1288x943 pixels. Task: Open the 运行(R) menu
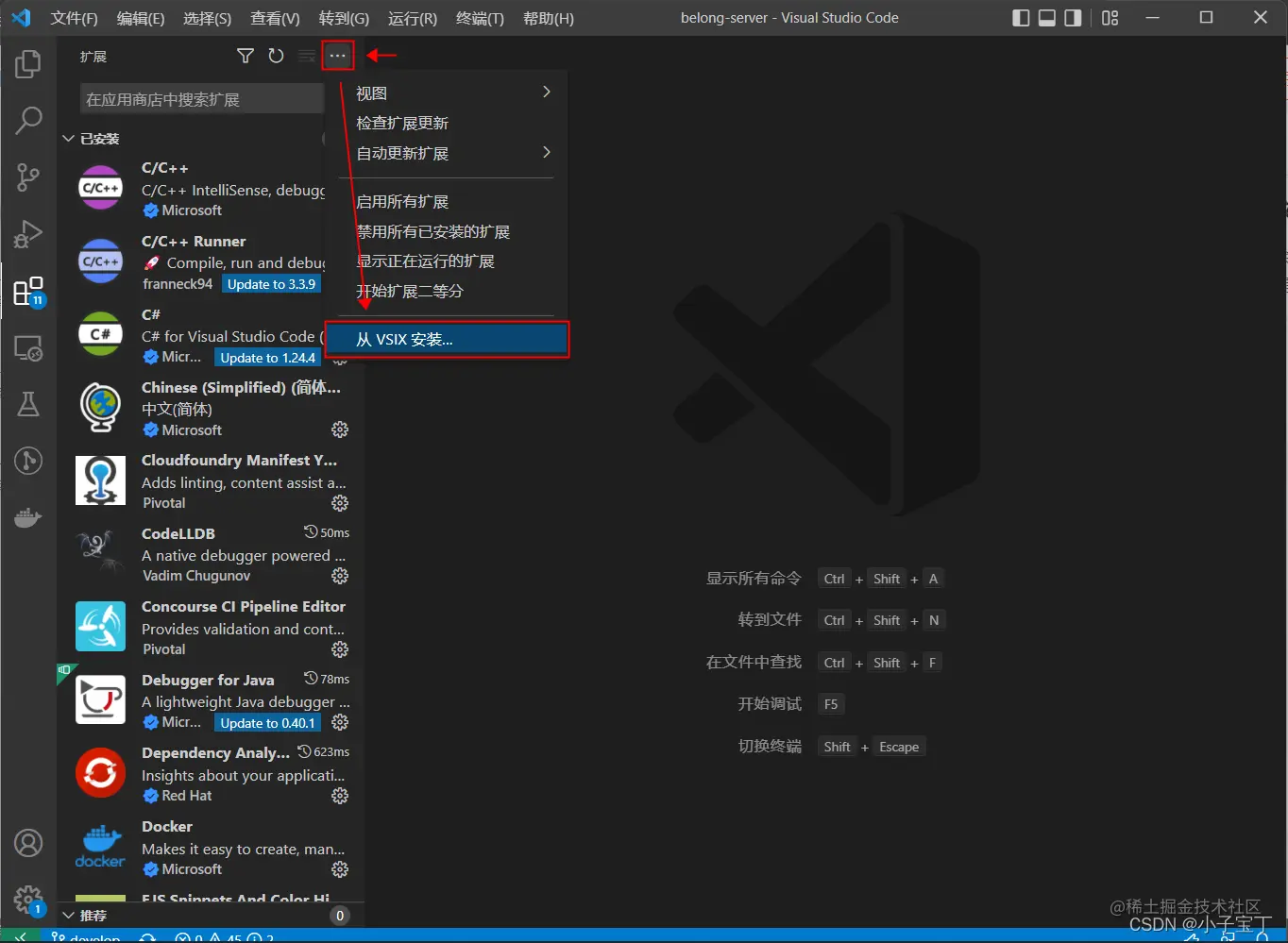click(x=413, y=18)
